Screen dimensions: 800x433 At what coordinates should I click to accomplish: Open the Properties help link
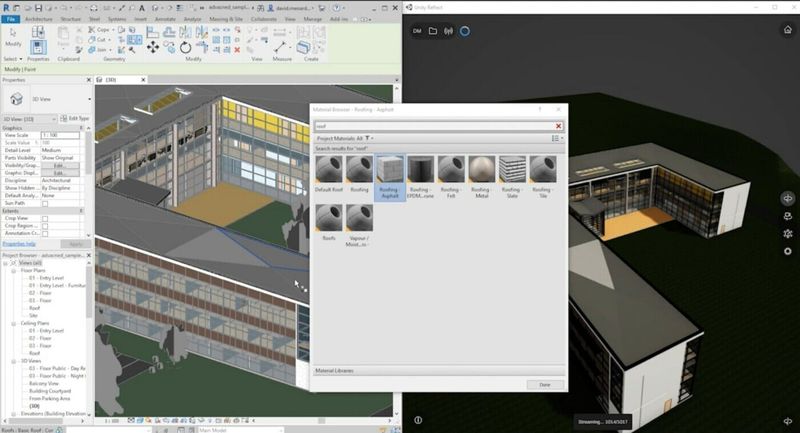click(x=19, y=244)
